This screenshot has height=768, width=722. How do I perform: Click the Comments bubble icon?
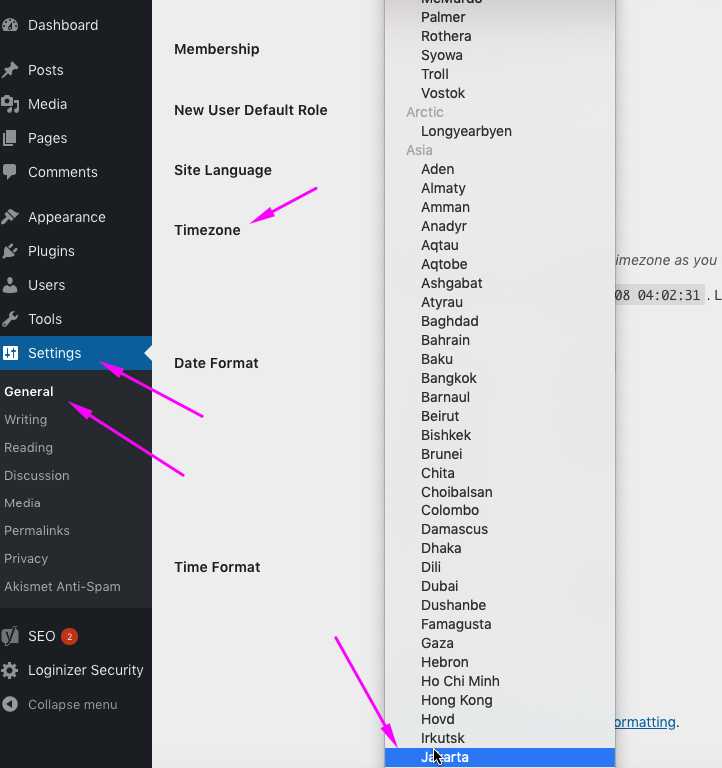click(10, 172)
